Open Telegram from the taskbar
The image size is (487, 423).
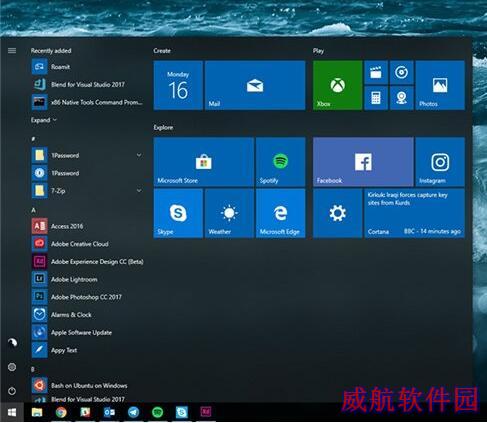133,412
